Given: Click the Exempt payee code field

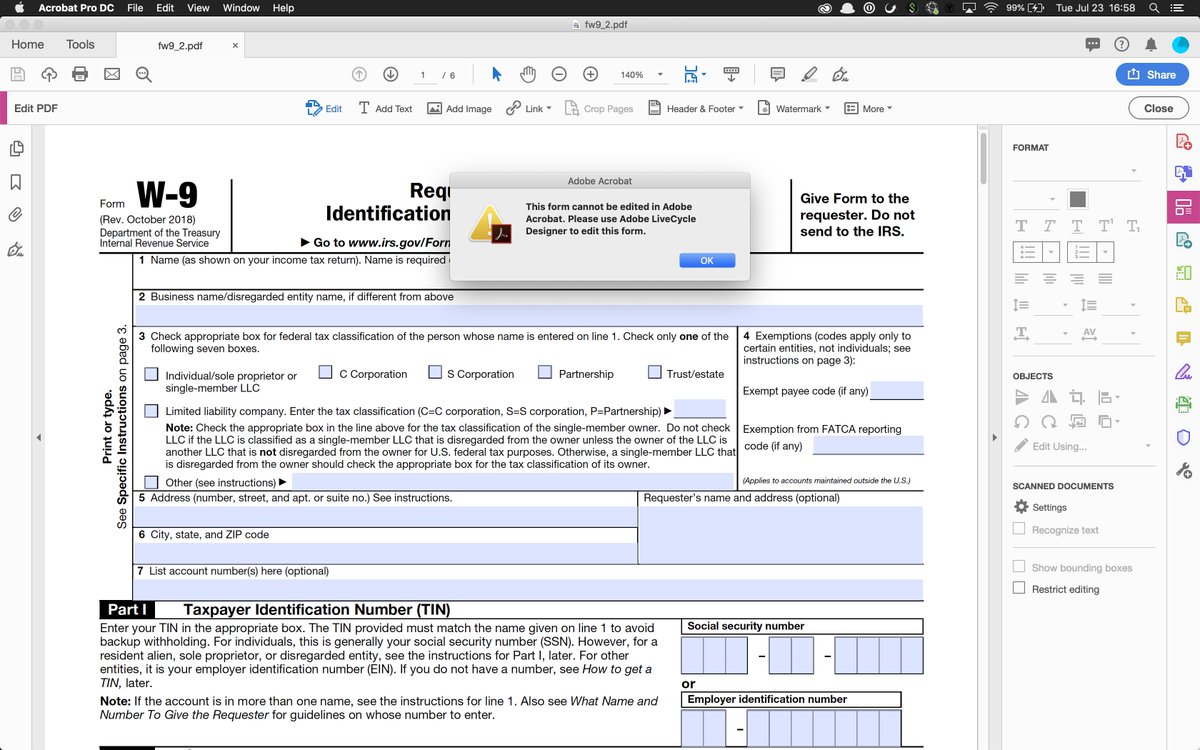Looking at the screenshot, I should coord(897,390).
